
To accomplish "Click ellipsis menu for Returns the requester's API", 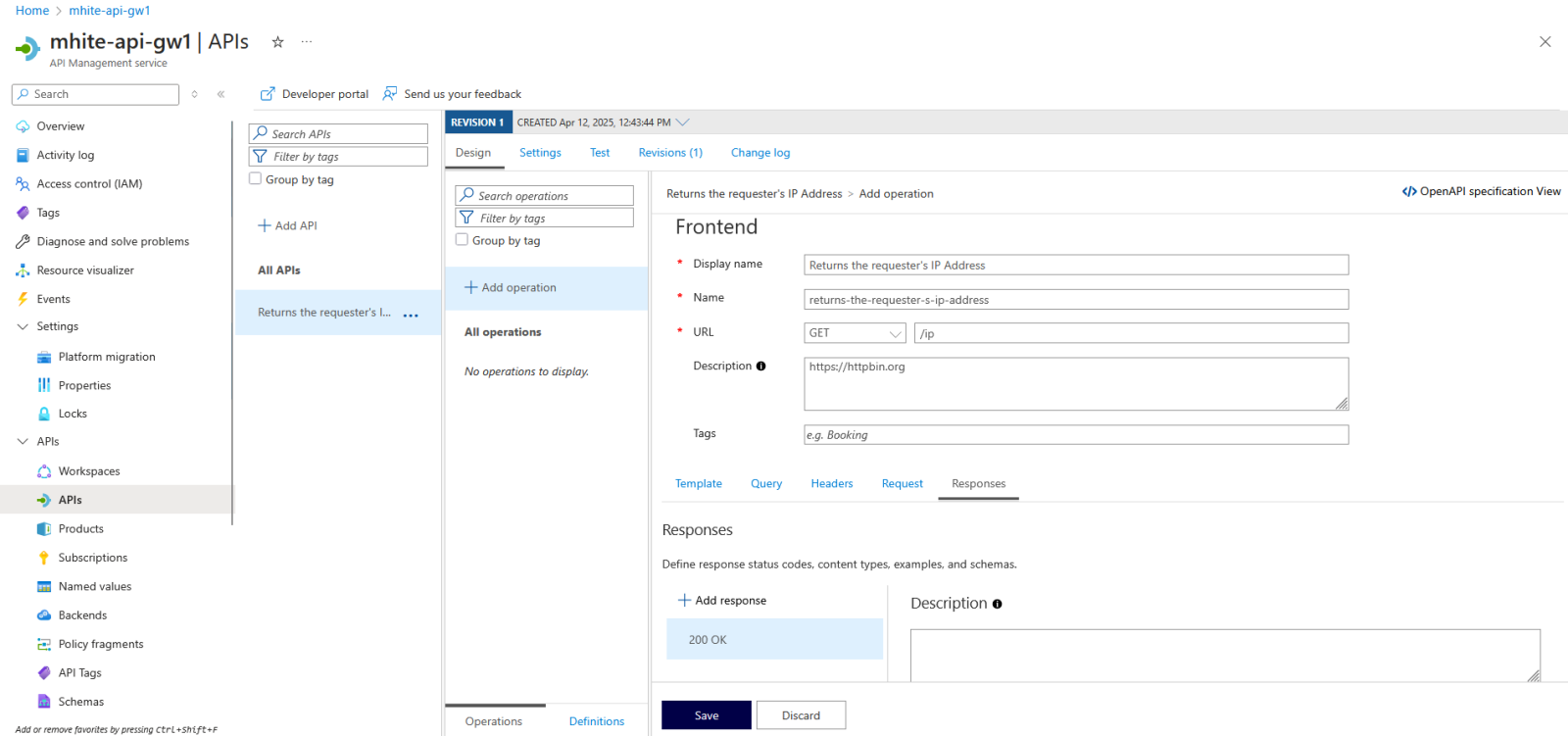I will coord(411,315).
